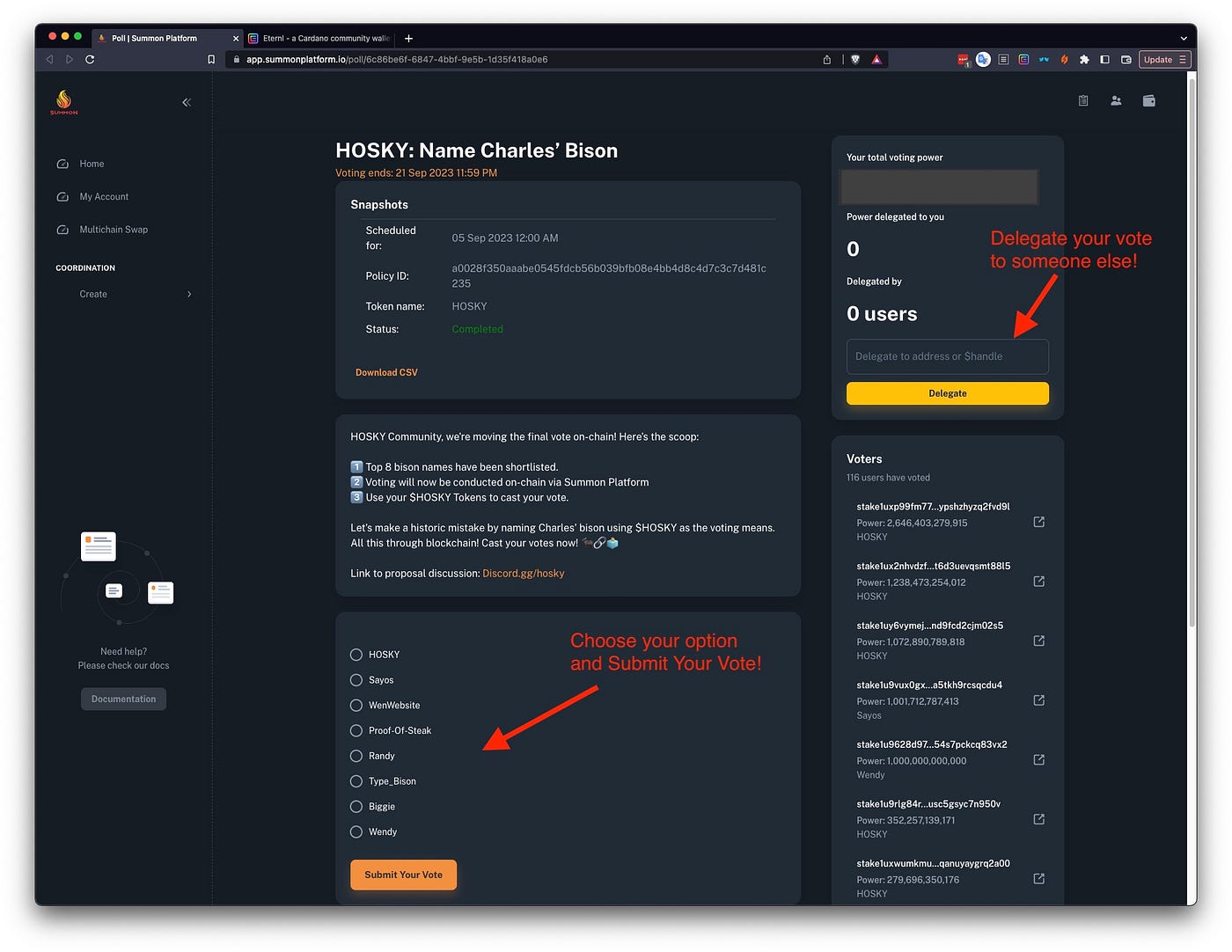
Task: Open explorer link for stake1uy6vymej voter
Action: pyautogui.click(x=1038, y=641)
